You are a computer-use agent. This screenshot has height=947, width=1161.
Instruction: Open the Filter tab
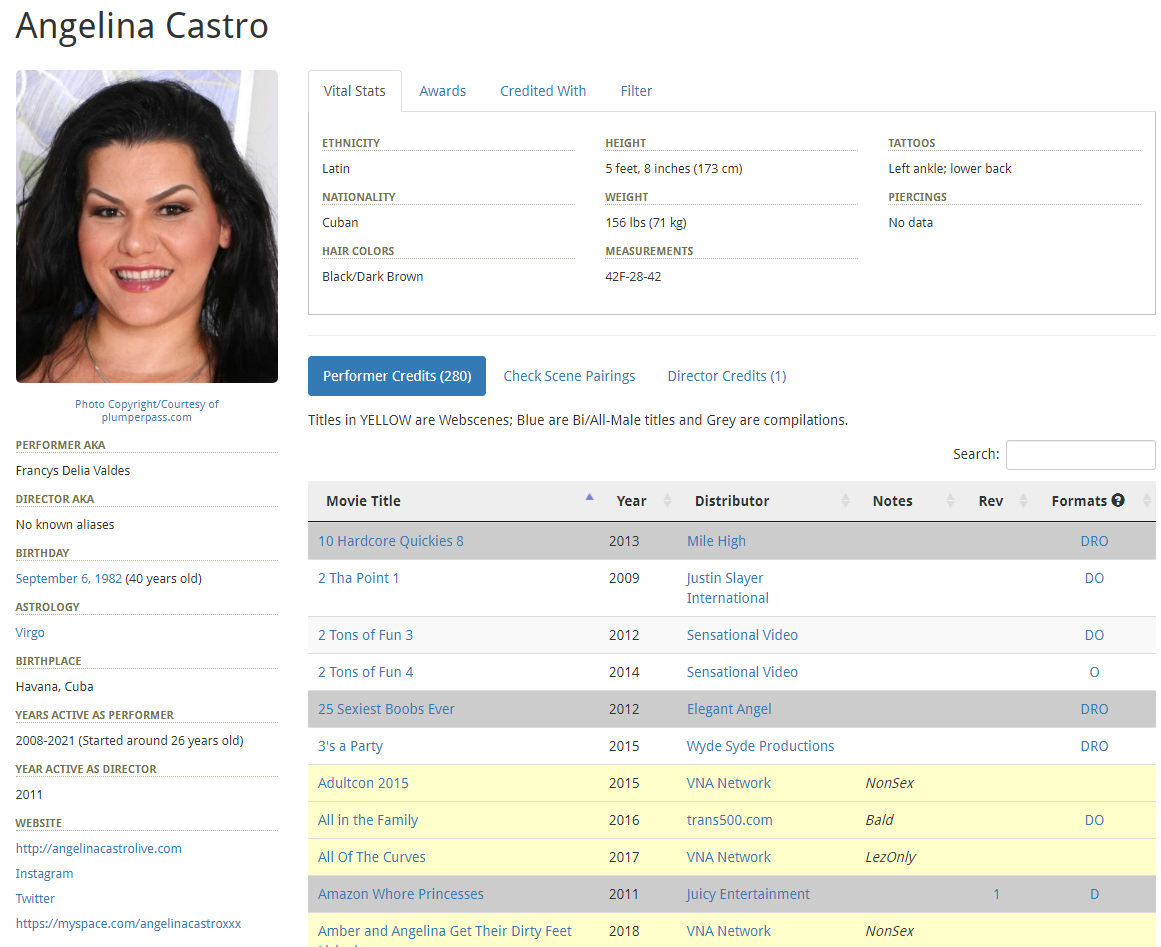point(636,91)
